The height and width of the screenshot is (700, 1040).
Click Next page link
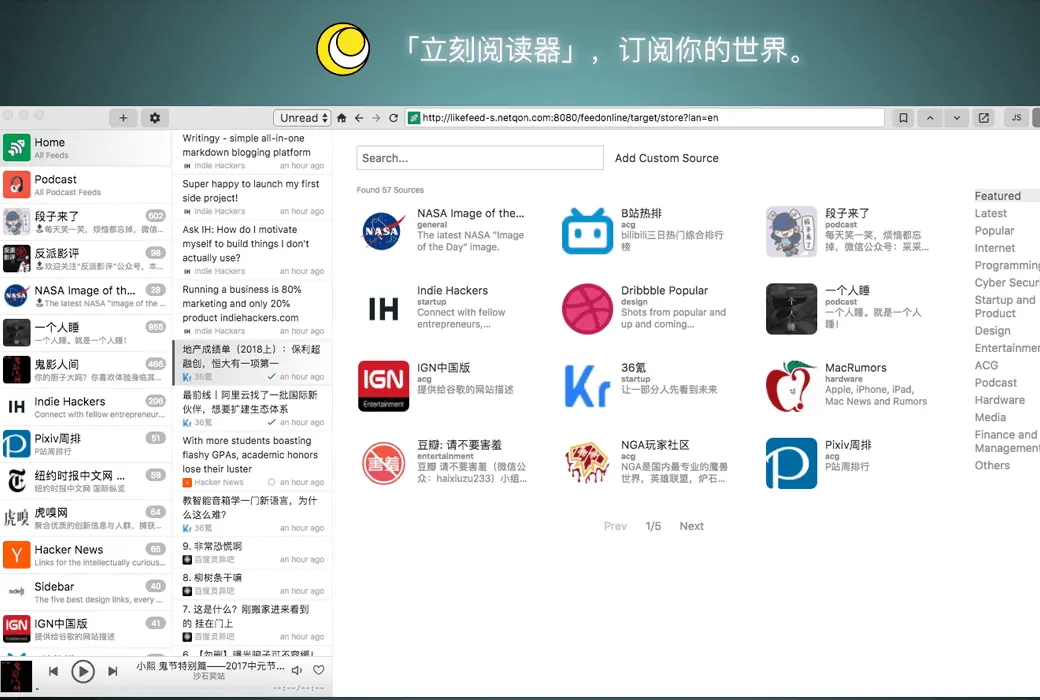691,526
